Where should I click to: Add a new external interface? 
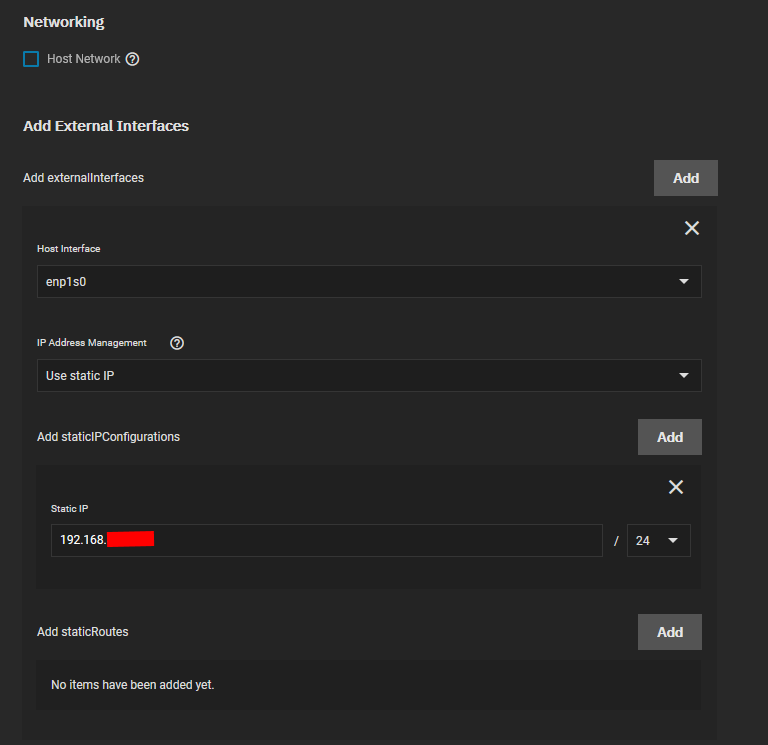(x=685, y=178)
